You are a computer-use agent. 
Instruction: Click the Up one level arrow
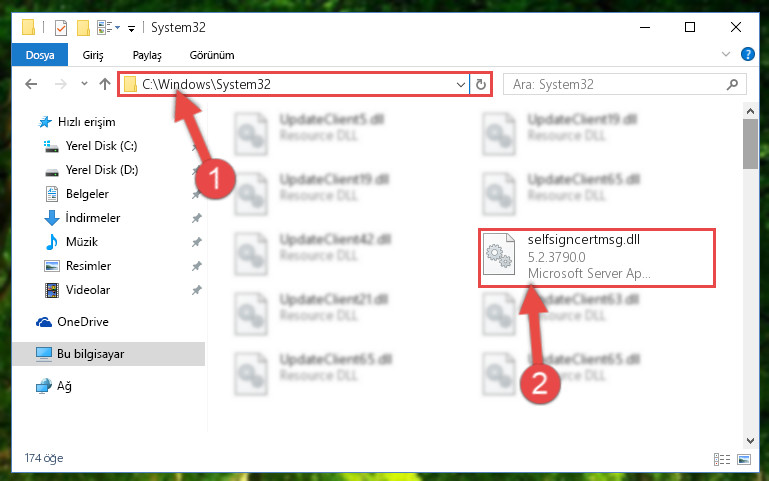pos(104,84)
